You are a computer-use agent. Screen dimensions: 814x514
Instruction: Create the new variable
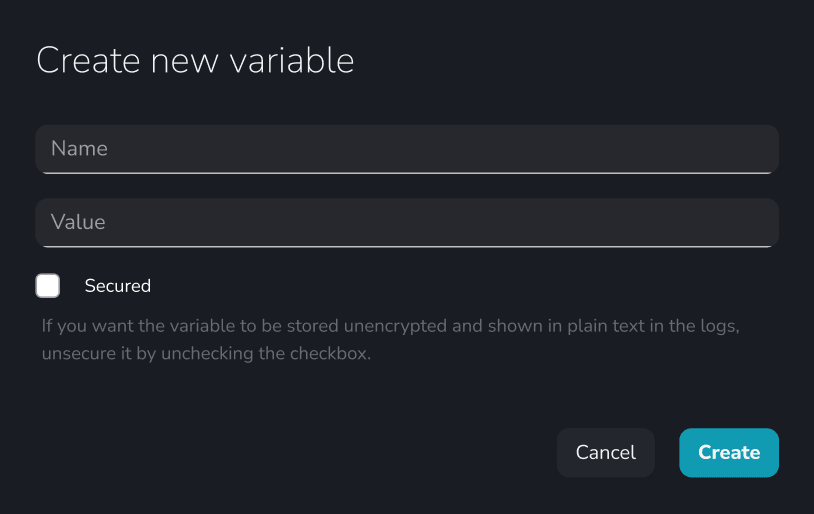click(729, 453)
